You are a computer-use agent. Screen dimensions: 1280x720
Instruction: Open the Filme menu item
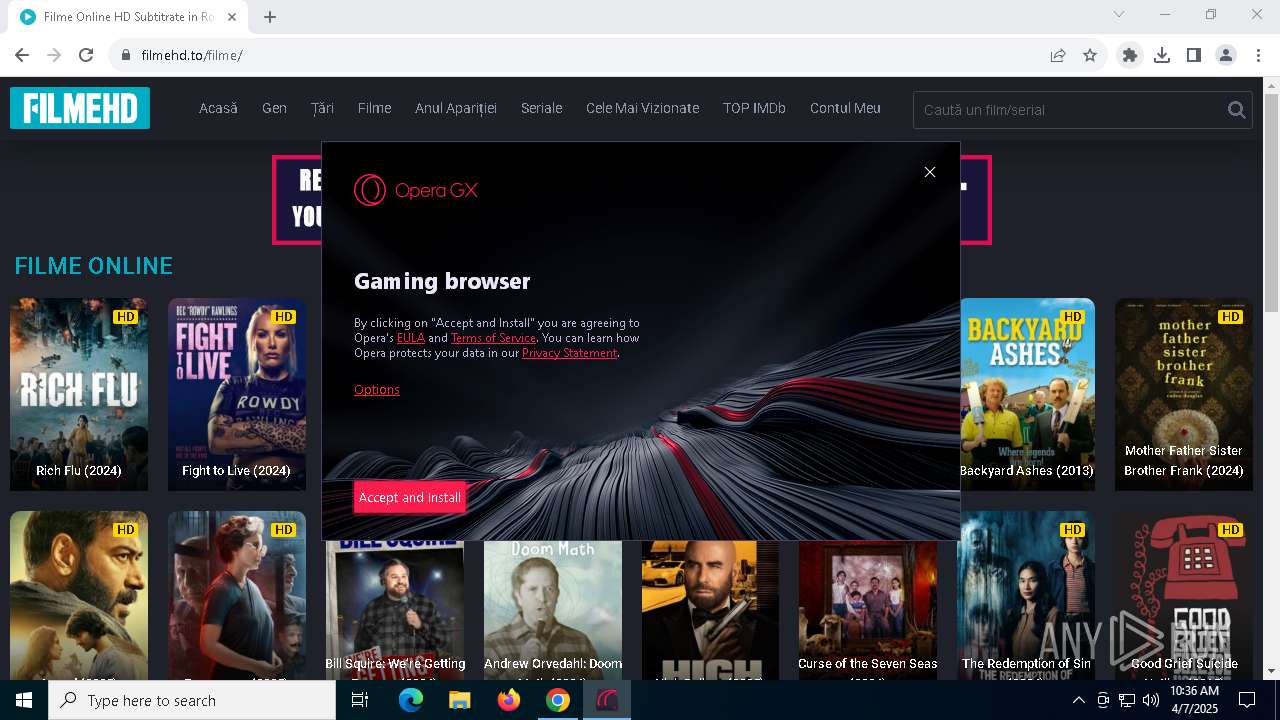(374, 108)
